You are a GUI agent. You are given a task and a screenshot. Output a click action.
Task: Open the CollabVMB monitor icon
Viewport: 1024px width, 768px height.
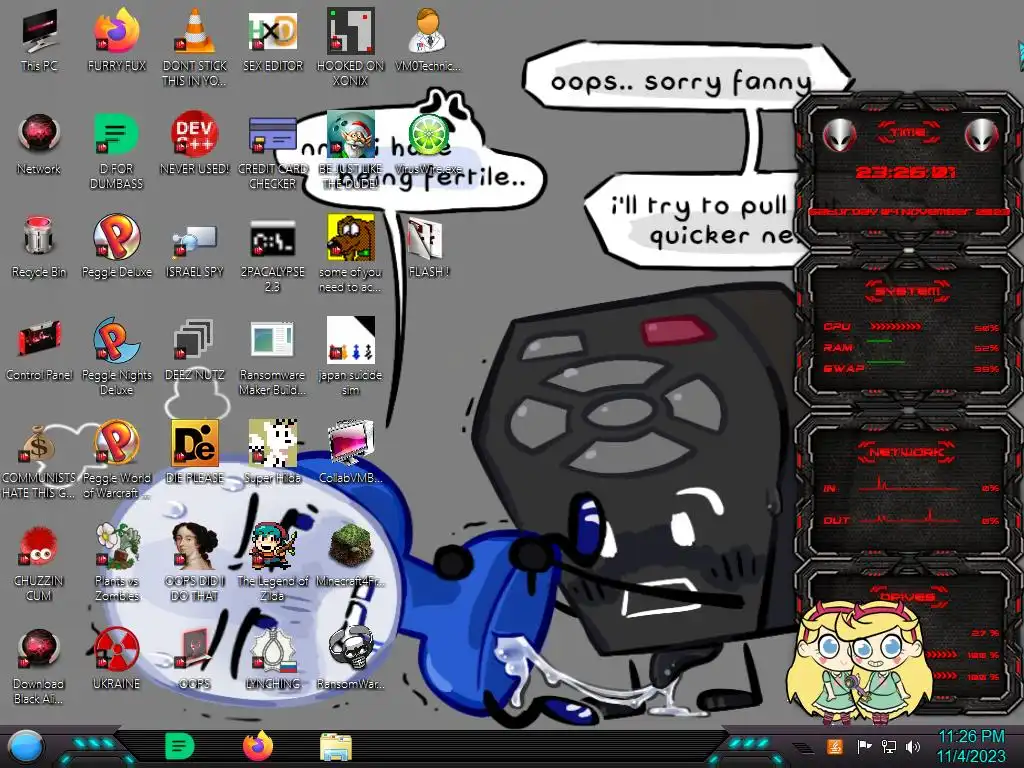click(x=351, y=452)
